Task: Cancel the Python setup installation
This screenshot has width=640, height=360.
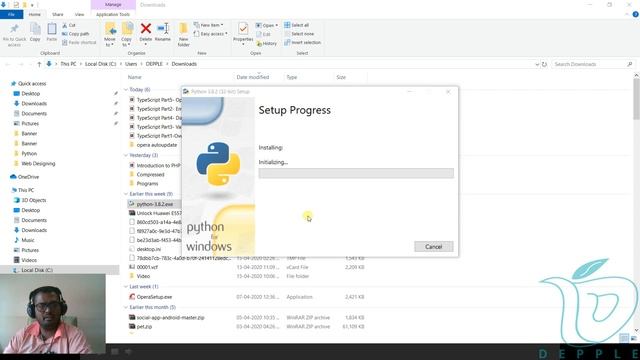Action: click(433, 247)
